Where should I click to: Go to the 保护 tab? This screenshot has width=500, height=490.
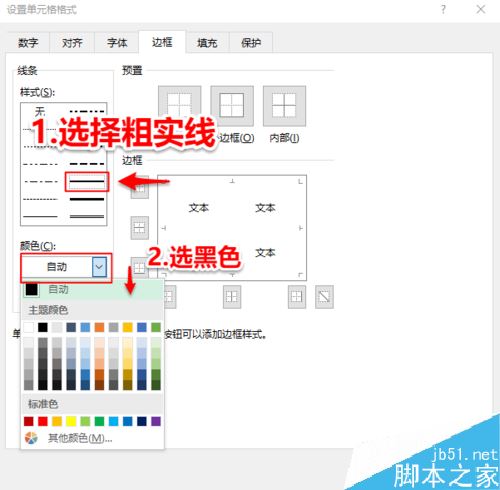251,43
